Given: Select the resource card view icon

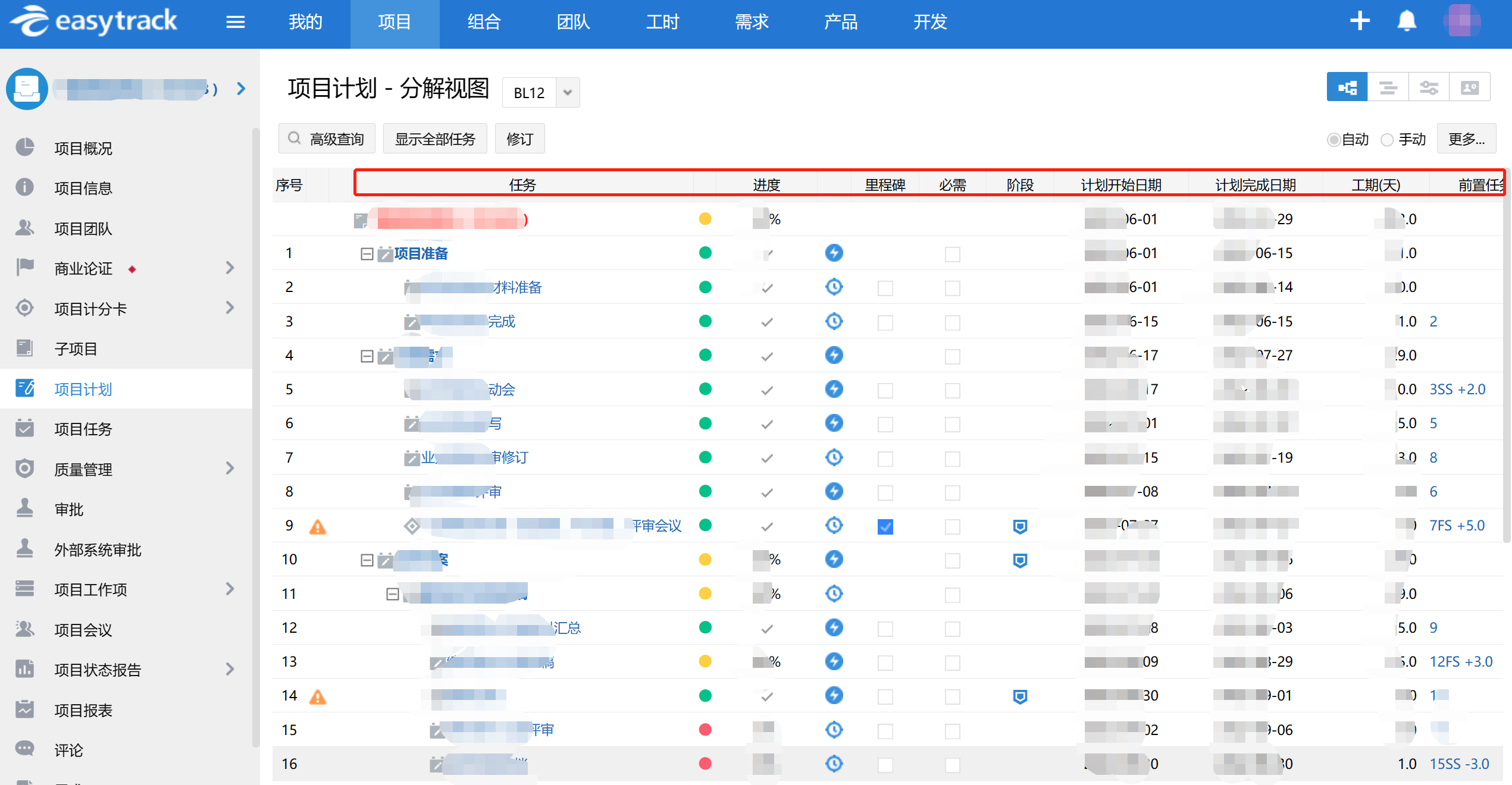Looking at the screenshot, I should click(1470, 88).
